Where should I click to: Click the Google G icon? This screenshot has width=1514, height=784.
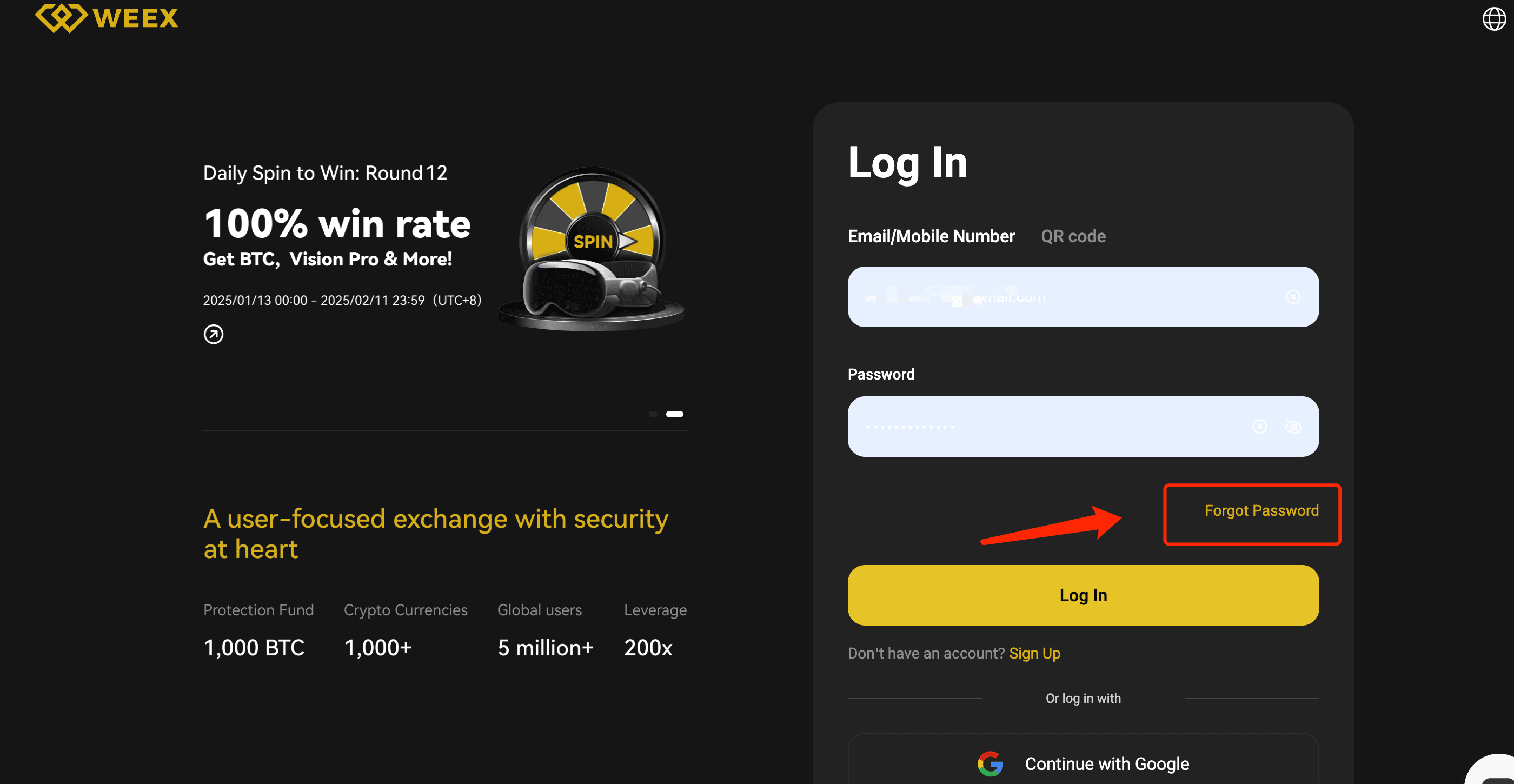click(992, 763)
